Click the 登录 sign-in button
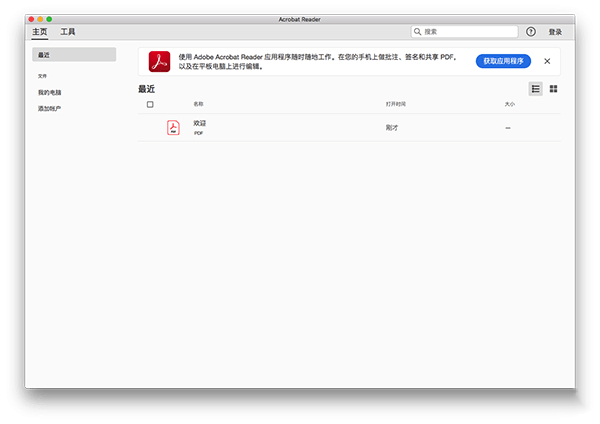 pos(555,32)
